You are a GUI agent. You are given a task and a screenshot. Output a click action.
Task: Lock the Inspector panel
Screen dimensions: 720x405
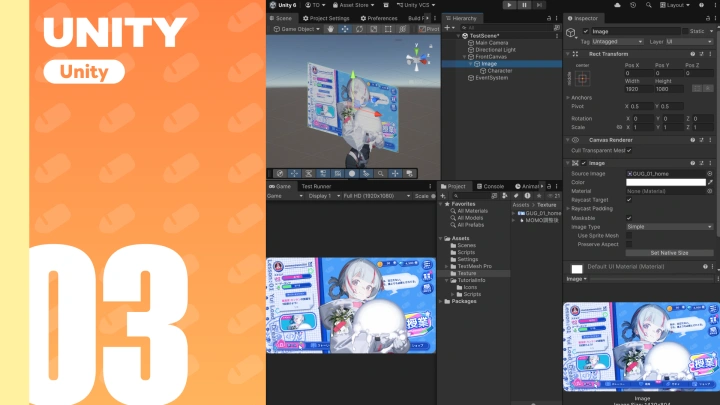(x=708, y=18)
